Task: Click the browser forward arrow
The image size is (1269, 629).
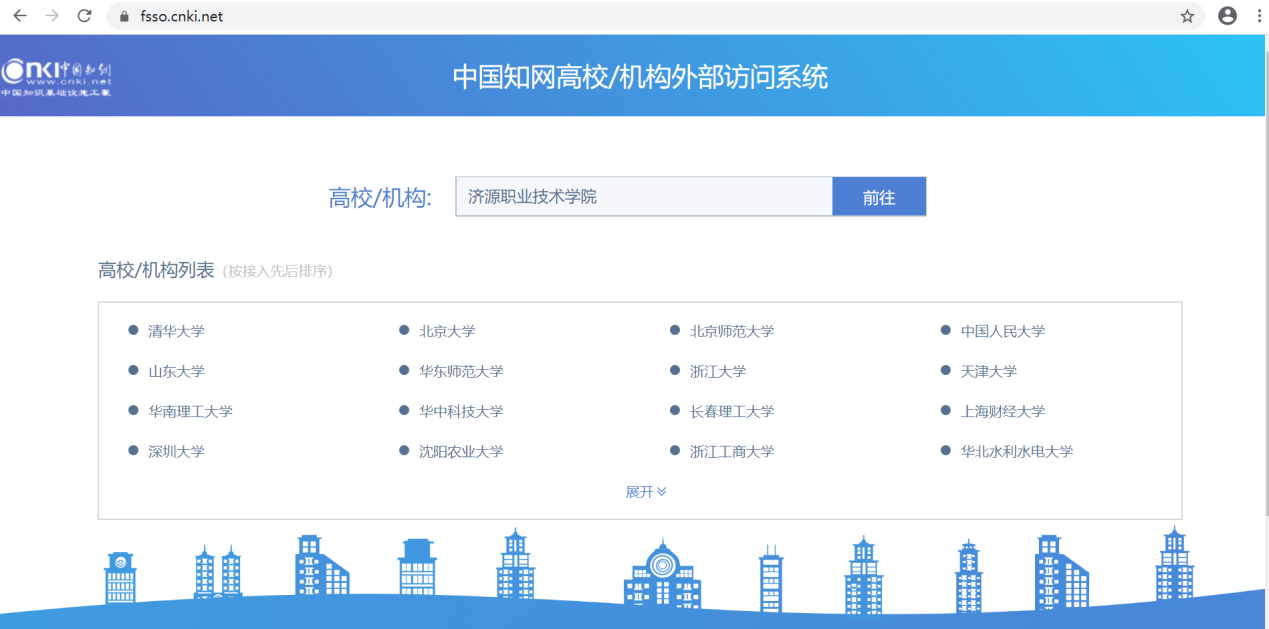Action: [52, 16]
